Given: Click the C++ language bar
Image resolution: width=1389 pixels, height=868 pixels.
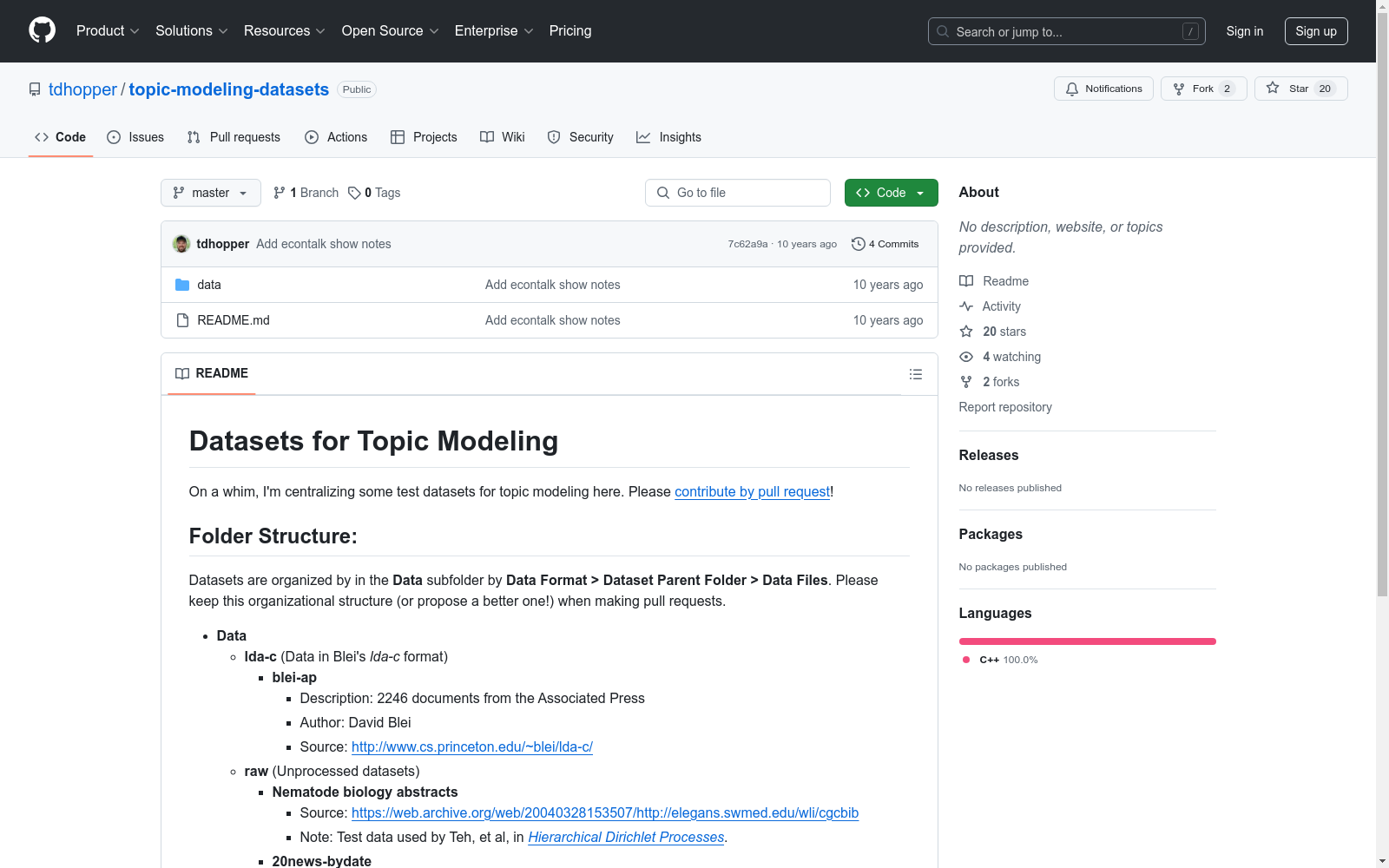Looking at the screenshot, I should tap(1088, 641).
